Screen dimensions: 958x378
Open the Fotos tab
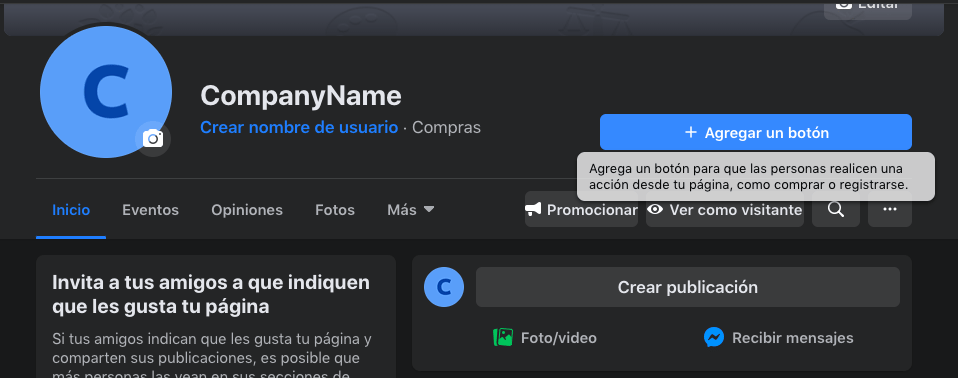(x=335, y=210)
